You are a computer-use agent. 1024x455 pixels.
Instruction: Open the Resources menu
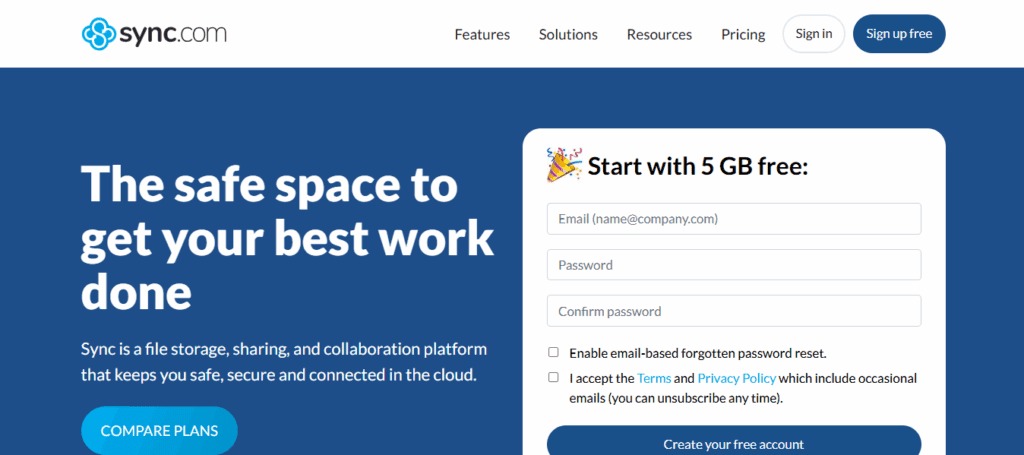(x=659, y=35)
